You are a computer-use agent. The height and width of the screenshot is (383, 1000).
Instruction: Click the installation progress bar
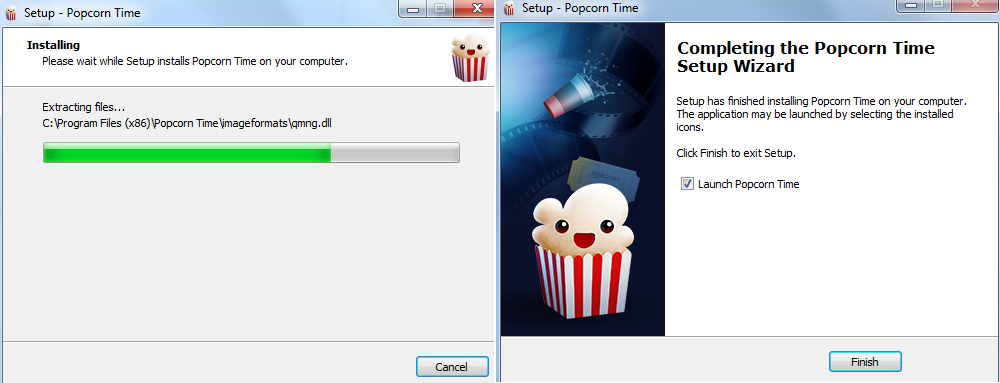coord(251,153)
